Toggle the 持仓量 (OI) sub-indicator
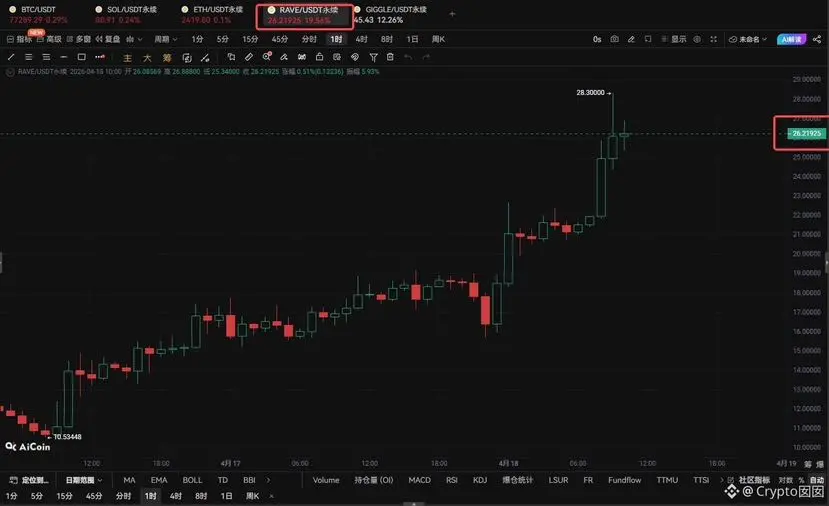The width and height of the screenshot is (829, 506). (374, 480)
